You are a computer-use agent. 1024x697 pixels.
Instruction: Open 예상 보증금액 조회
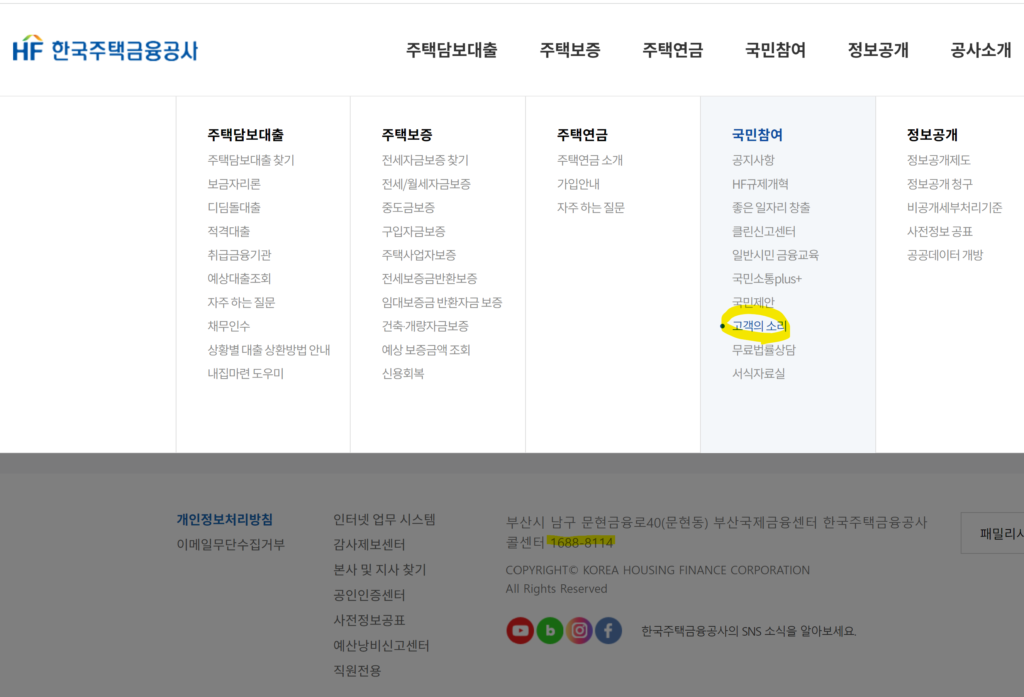coord(426,349)
